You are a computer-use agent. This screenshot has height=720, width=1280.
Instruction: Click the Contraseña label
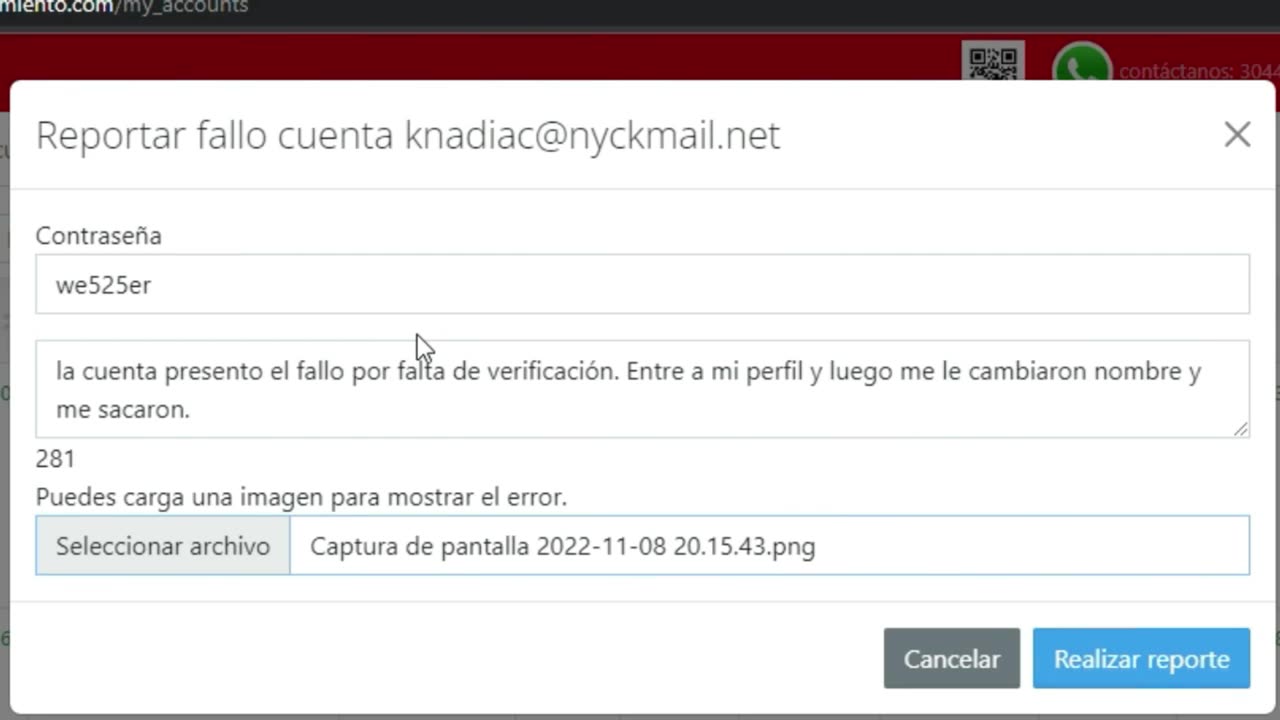click(x=98, y=236)
